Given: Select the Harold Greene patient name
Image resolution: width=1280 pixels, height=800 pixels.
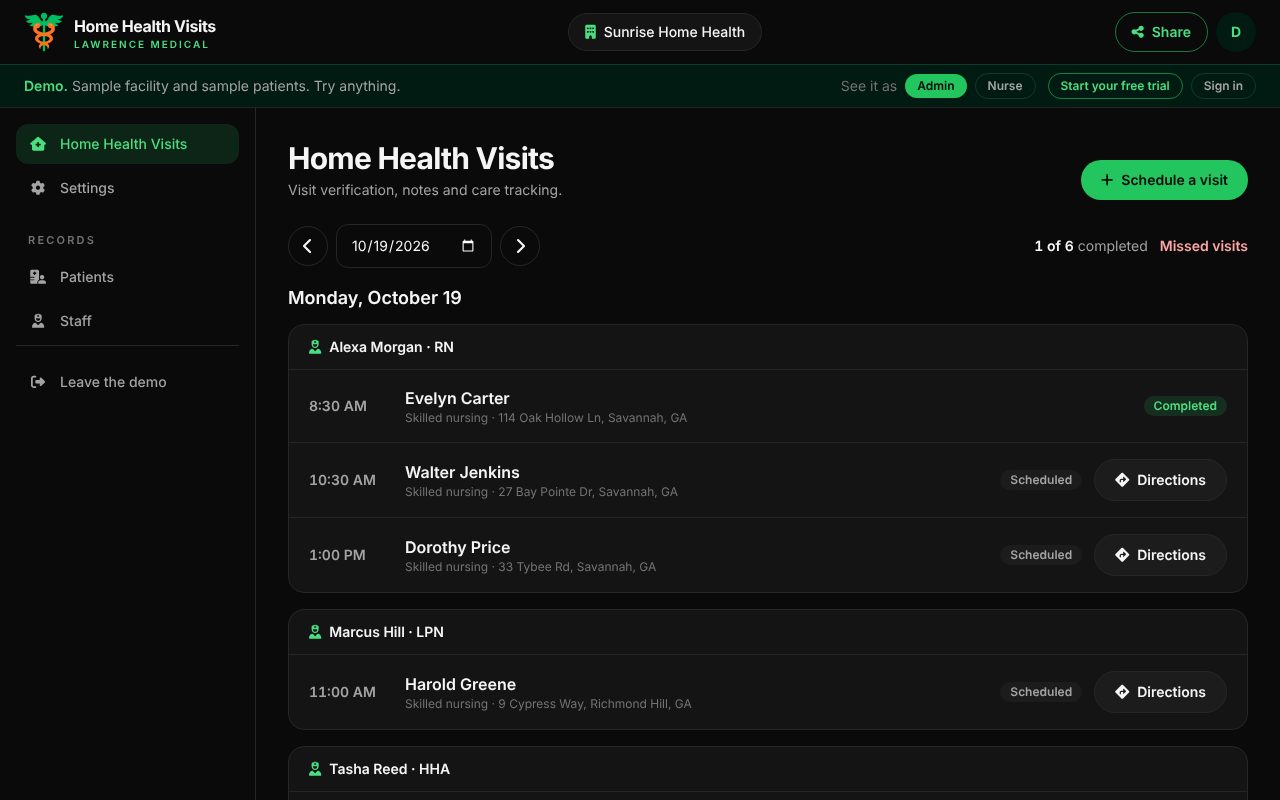Looking at the screenshot, I should point(460,684).
